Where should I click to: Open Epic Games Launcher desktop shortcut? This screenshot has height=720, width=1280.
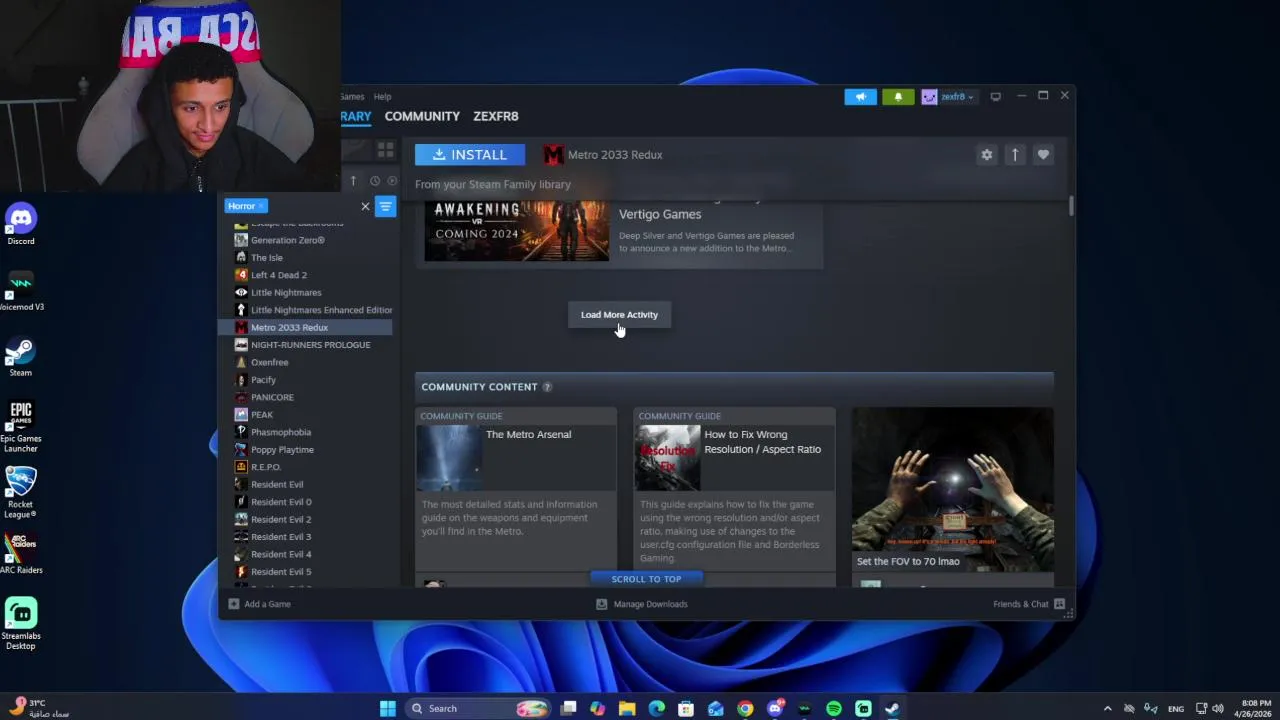point(21,427)
